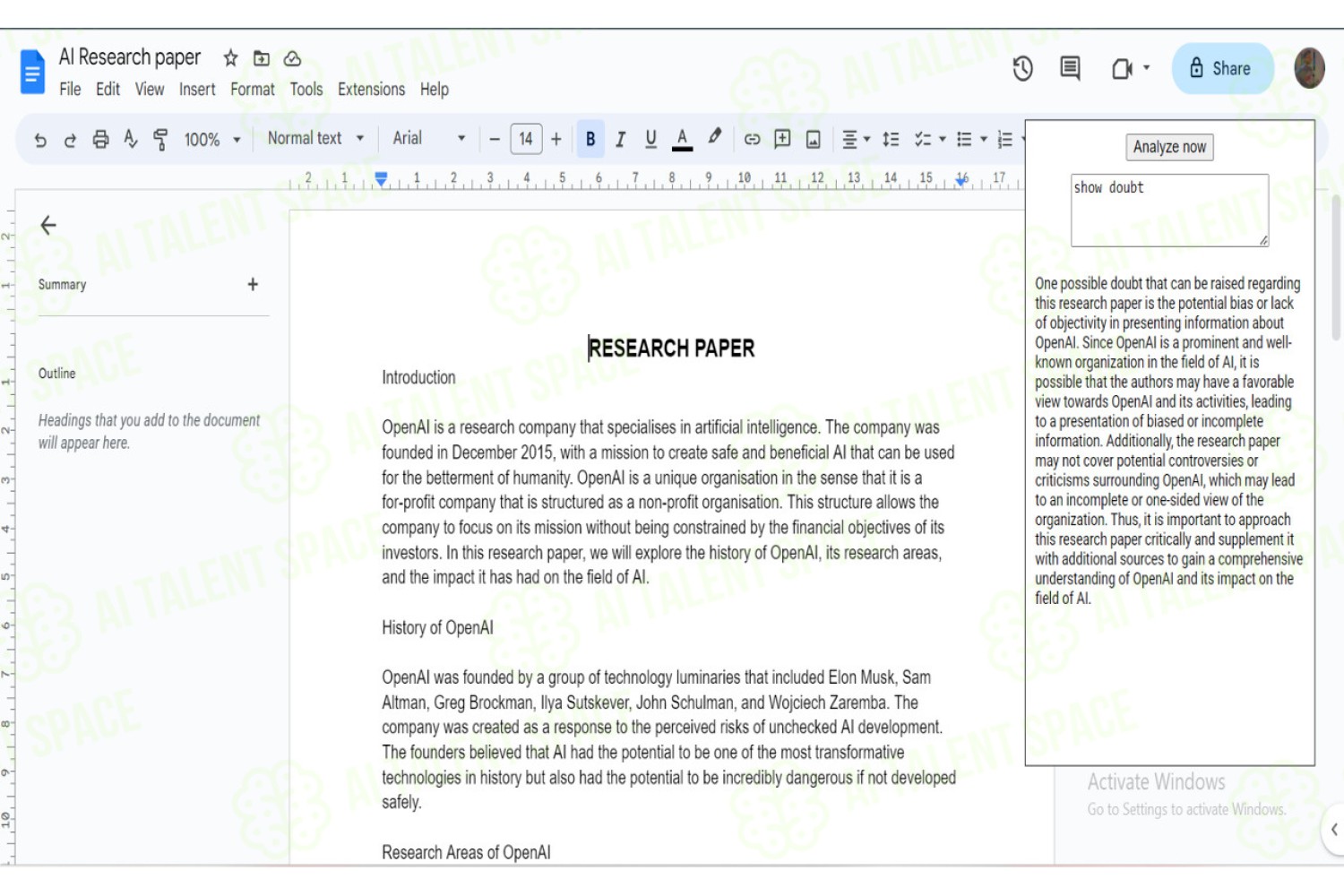Click the Outline label in sidebar
The height and width of the screenshot is (896, 1344).
tap(56, 373)
